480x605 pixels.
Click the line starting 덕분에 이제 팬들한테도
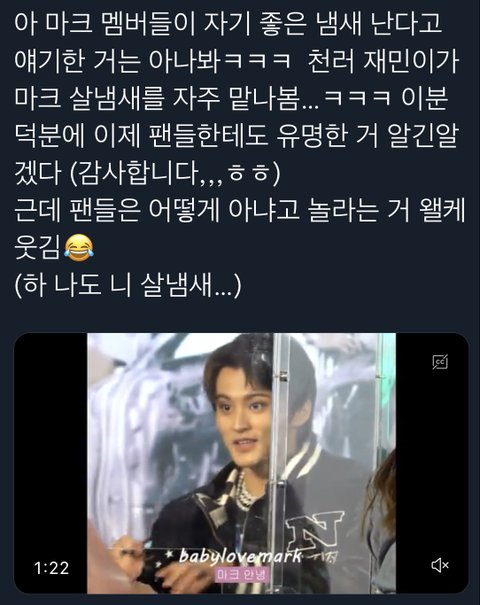(x=236, y=136)
